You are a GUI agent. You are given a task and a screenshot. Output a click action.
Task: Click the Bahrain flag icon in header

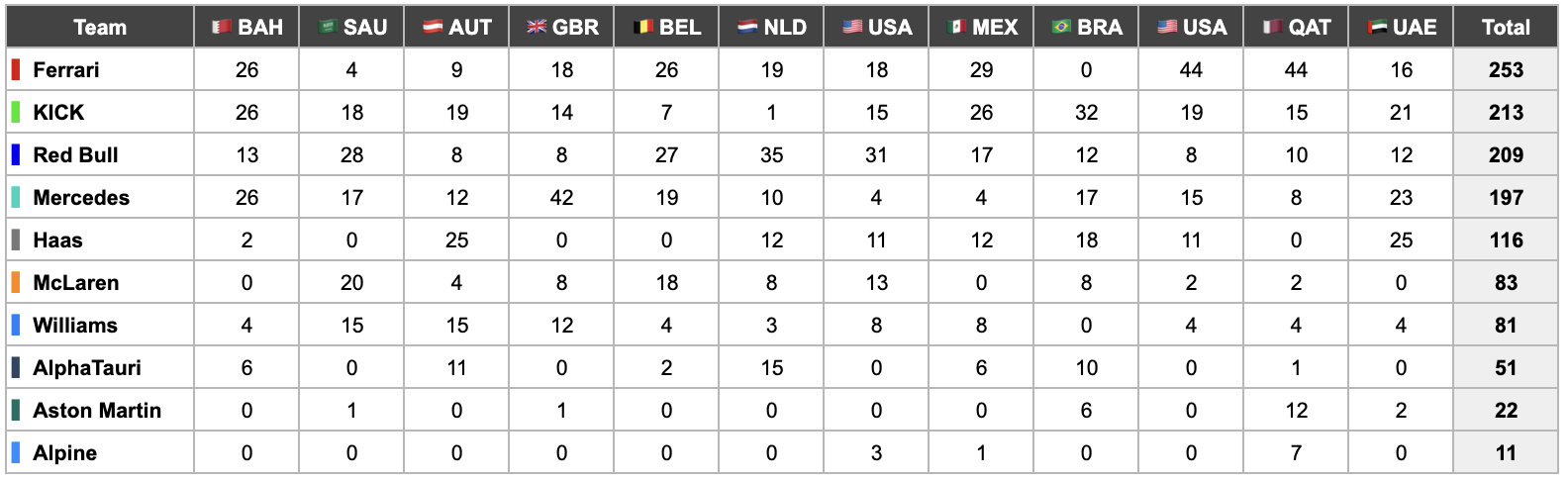222,28
